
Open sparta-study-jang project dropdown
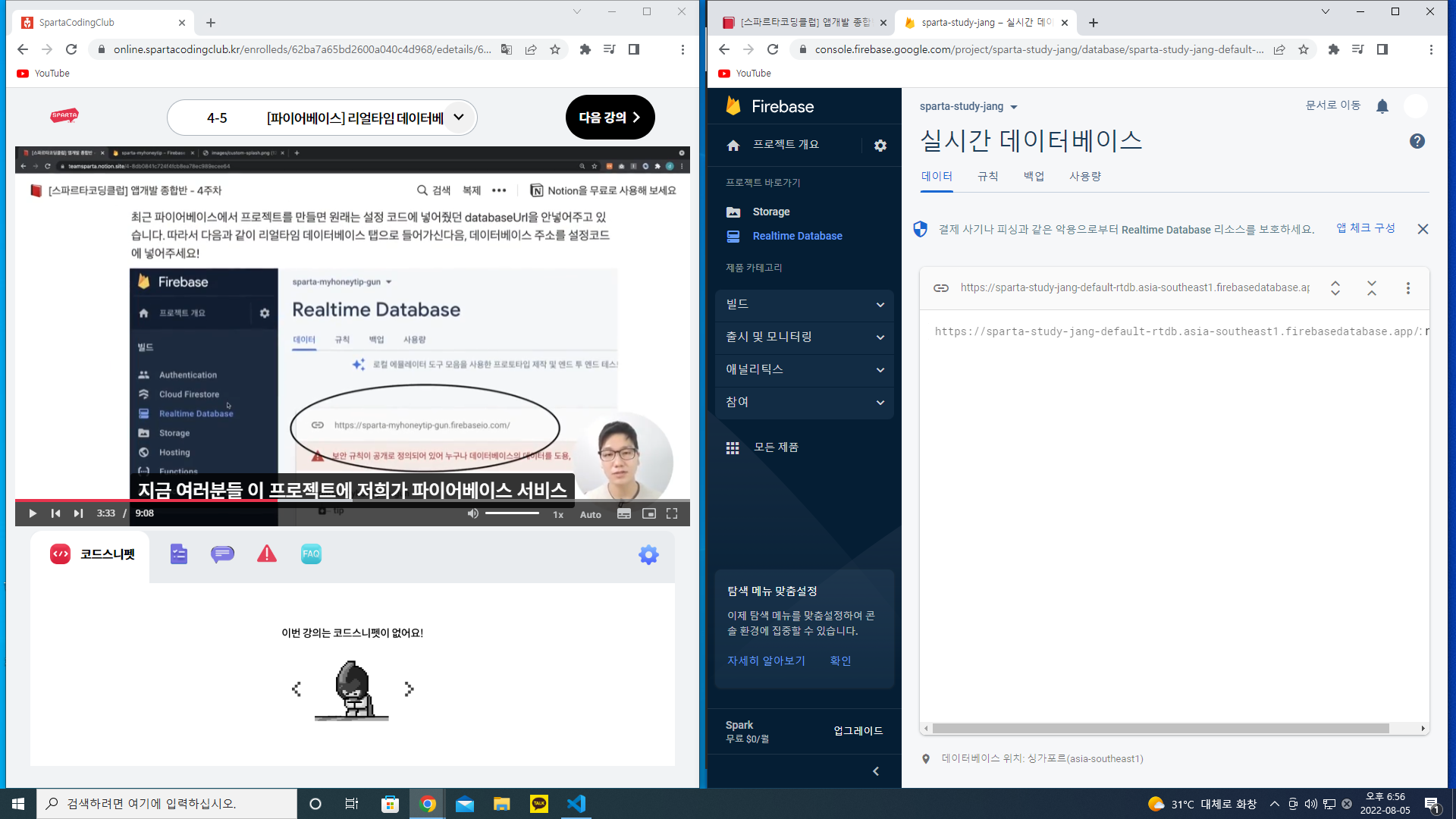[968, 107]
